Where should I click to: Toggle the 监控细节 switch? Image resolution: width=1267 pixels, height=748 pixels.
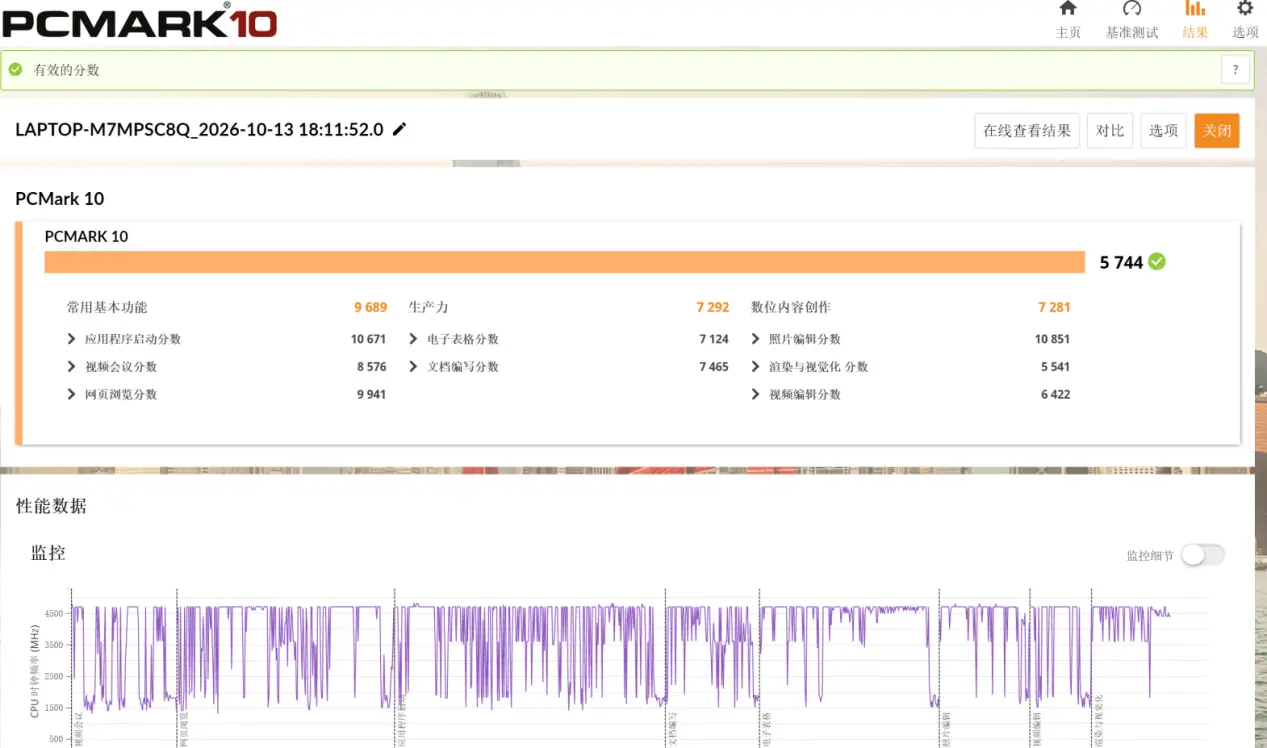click(x=1202, y=555)
